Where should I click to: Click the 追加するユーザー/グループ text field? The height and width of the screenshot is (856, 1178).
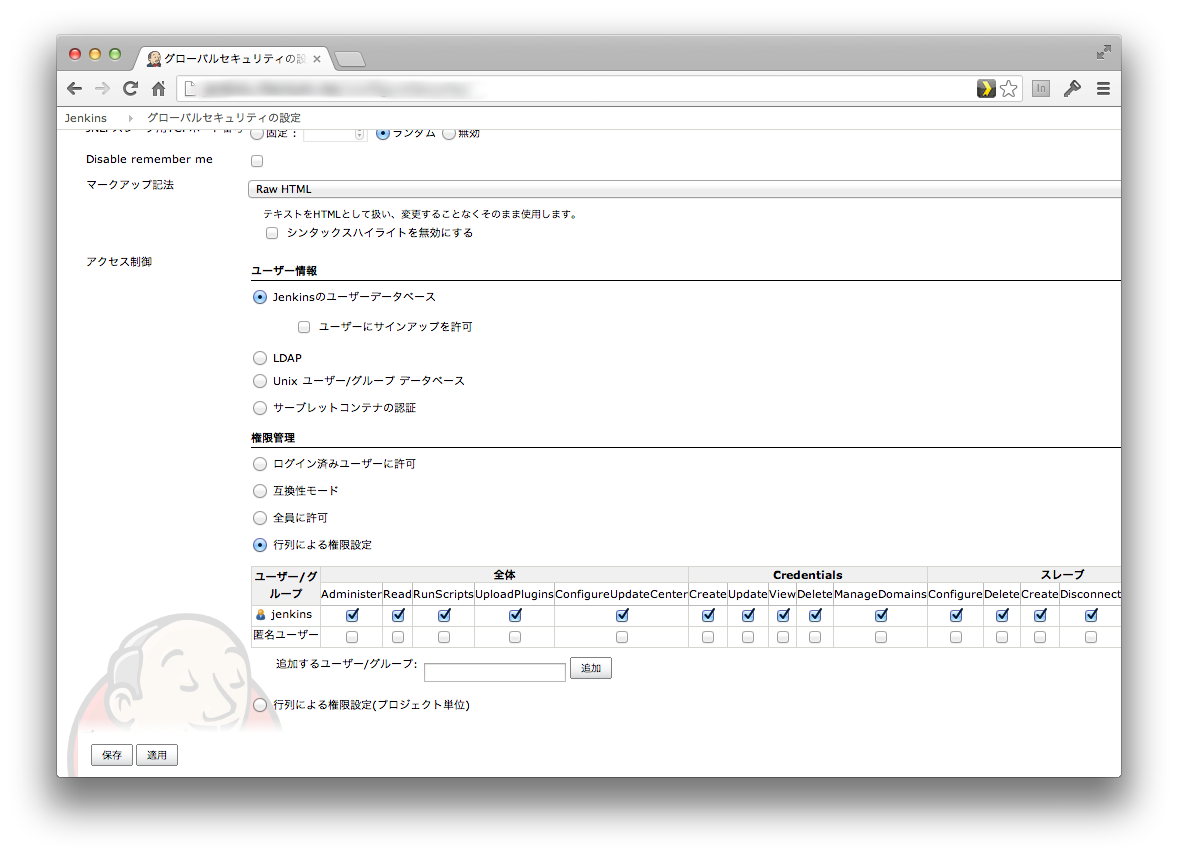[x=494, y=672]
